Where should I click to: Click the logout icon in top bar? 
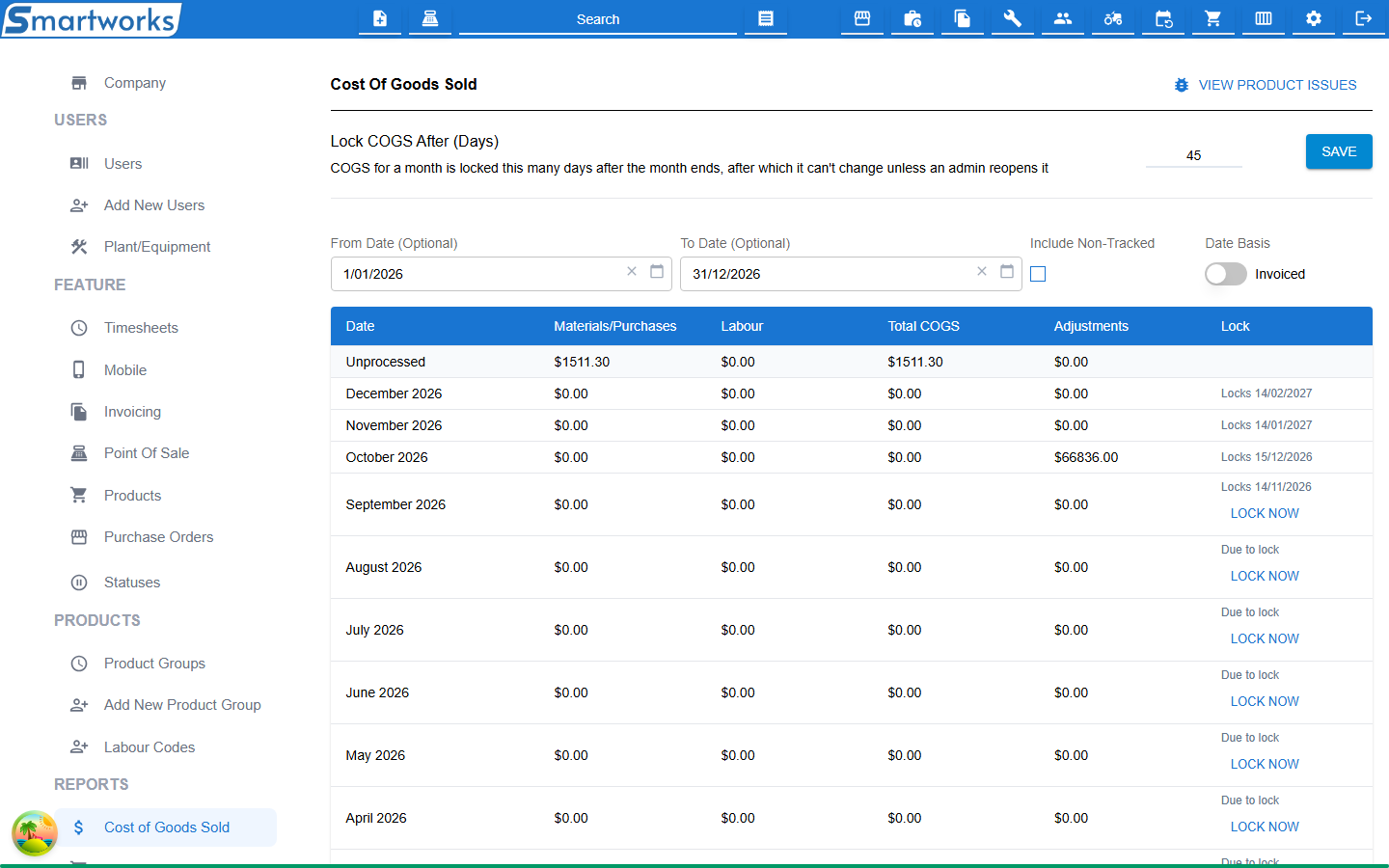[1364, 18]
